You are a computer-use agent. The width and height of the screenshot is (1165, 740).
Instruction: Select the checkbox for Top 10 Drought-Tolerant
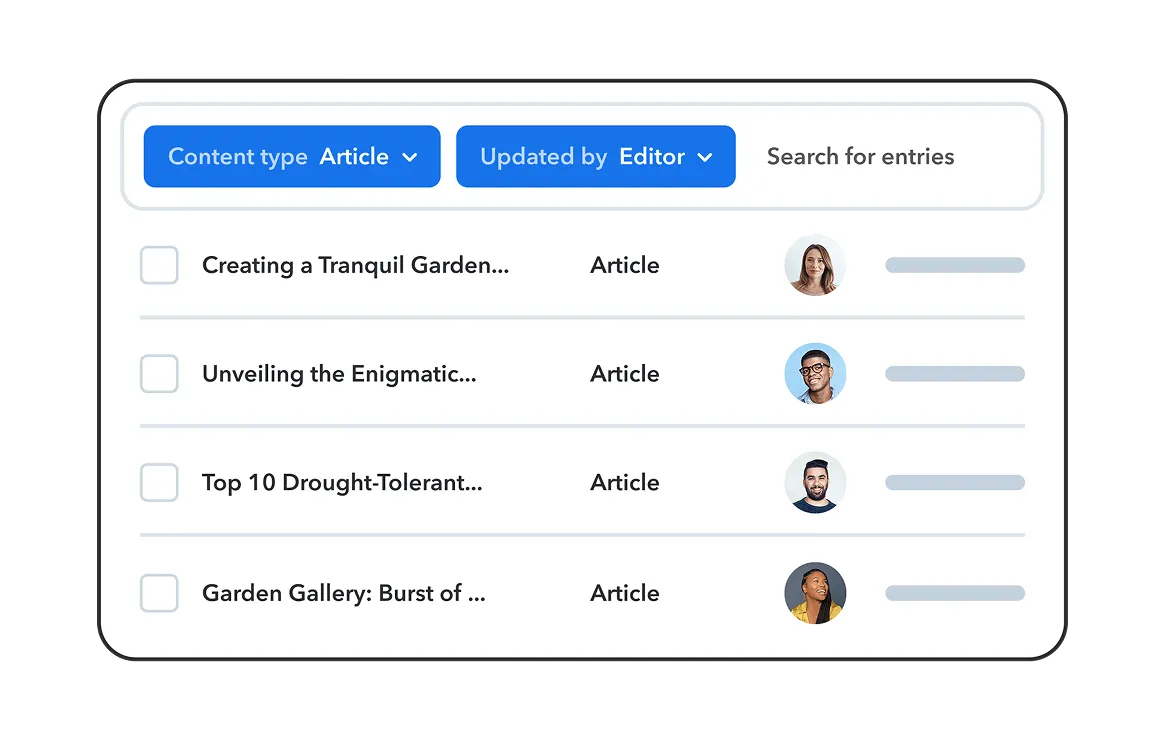(x=159, y=482)
